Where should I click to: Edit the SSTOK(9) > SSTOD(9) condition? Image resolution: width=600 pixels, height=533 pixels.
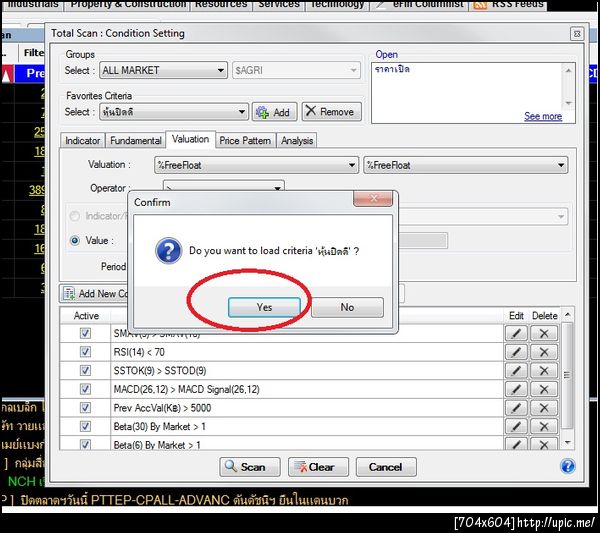(516, 370)
